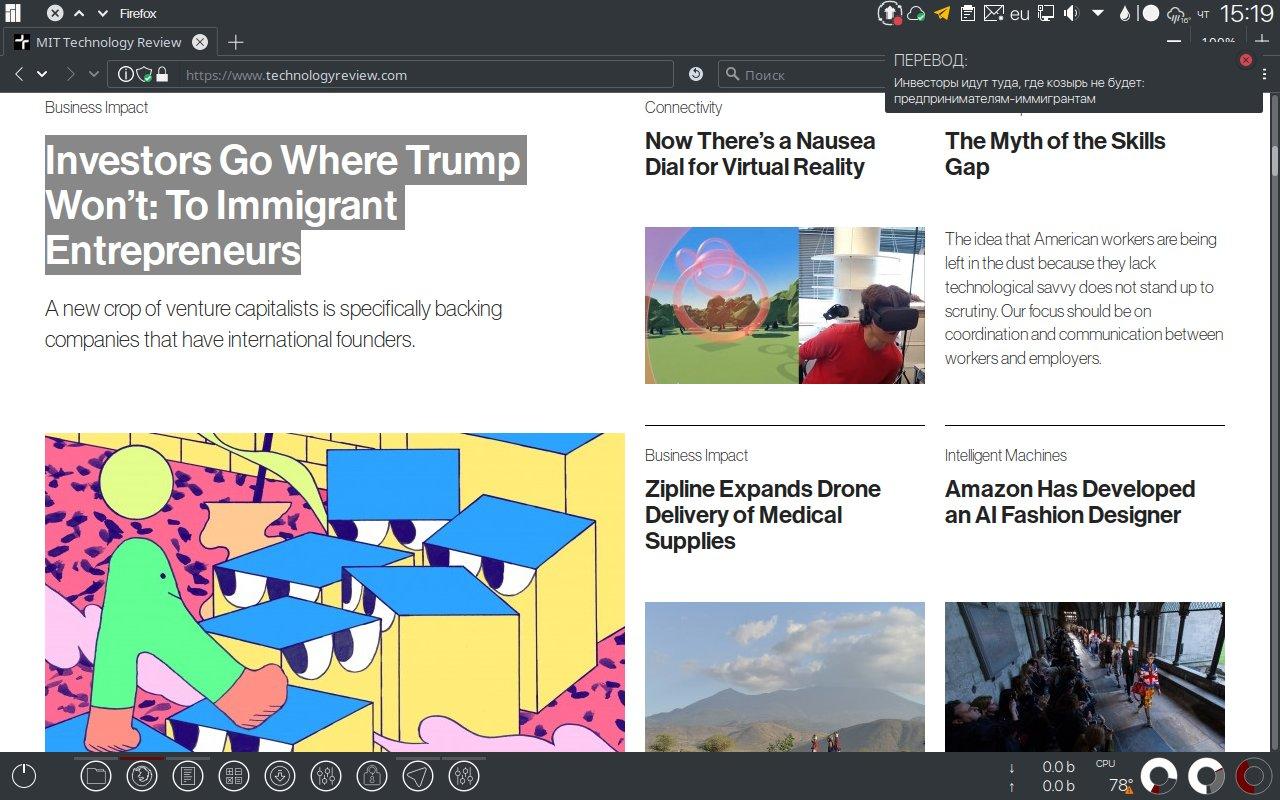Click the weather tray icon
The height and width of the screenshot is (800, 1280).
(x=1177, y=13)
